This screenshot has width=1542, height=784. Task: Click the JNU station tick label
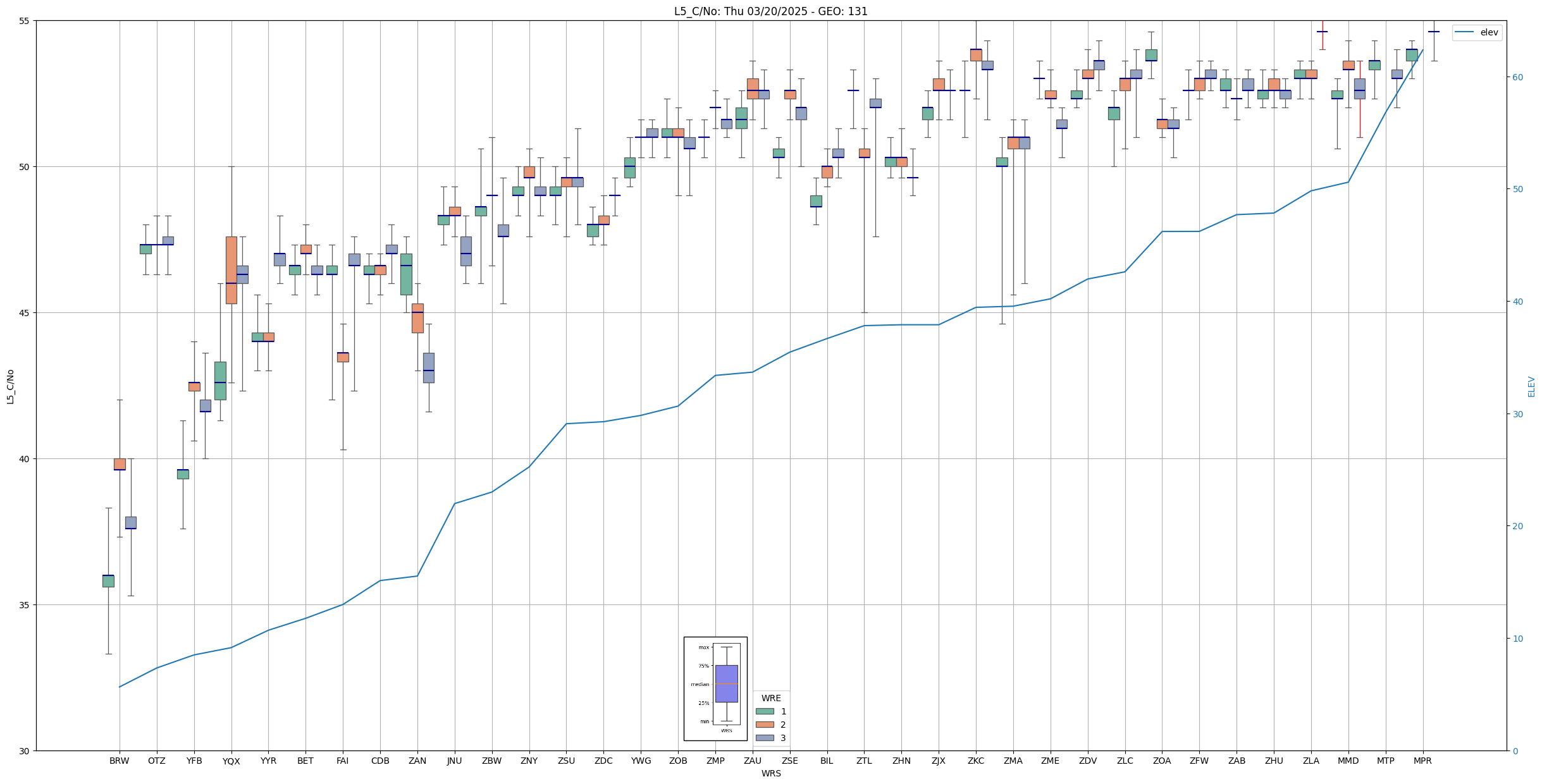(454, 761)
